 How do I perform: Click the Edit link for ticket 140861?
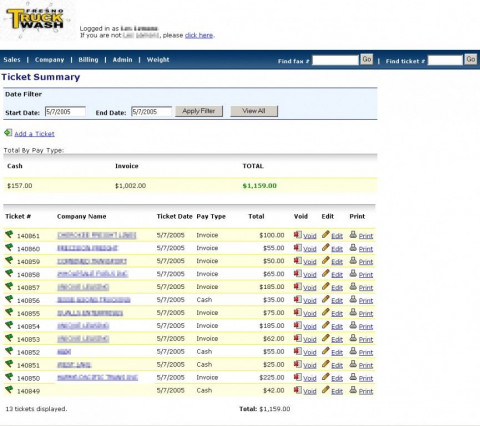point(337,236)
